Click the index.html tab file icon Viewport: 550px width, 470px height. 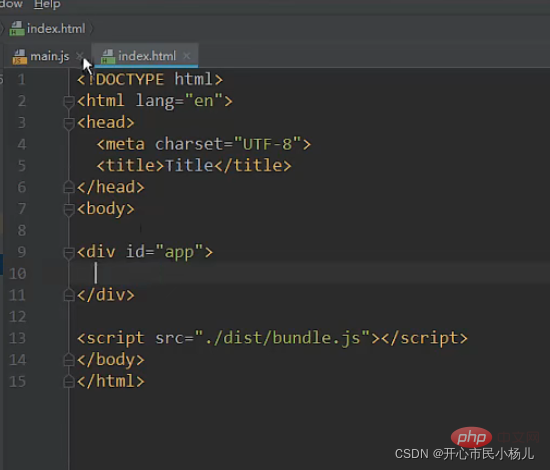(x=108, y=56)
